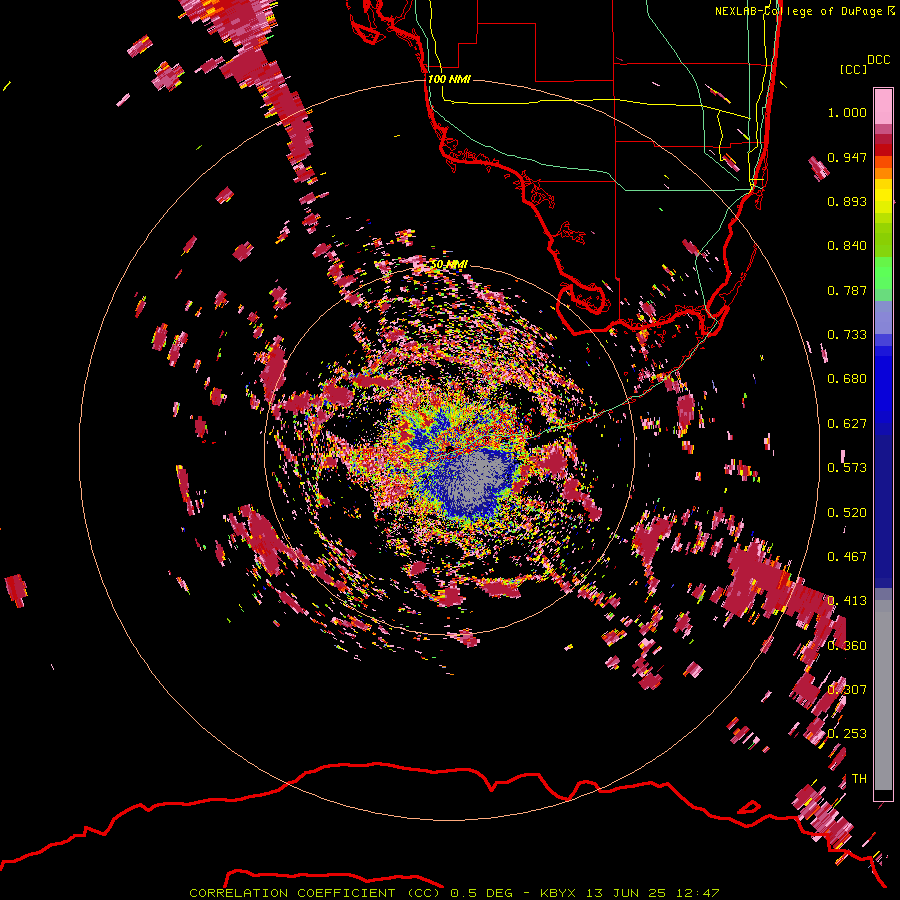900x900 pixels.
Task: Click the 0.253 scale value
Action: 847,734
